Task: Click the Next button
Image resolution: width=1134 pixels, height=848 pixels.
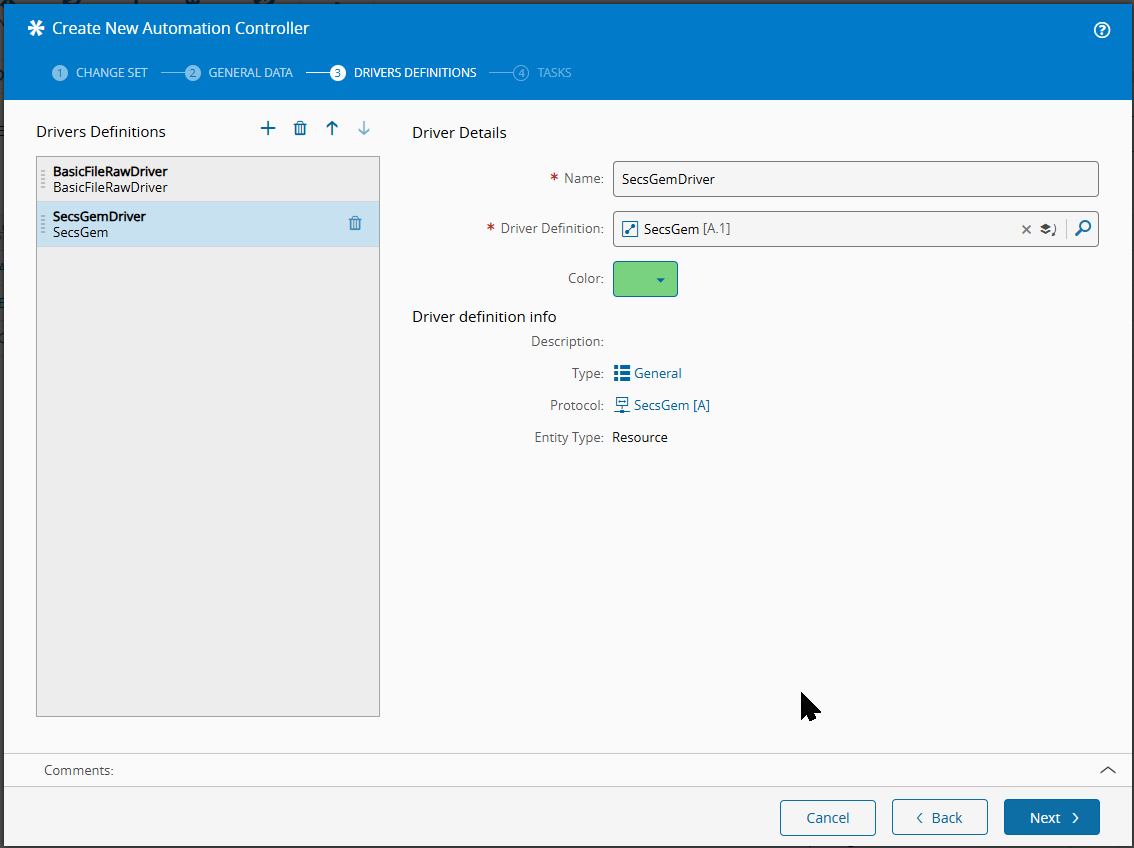Action: point(1051,817)
